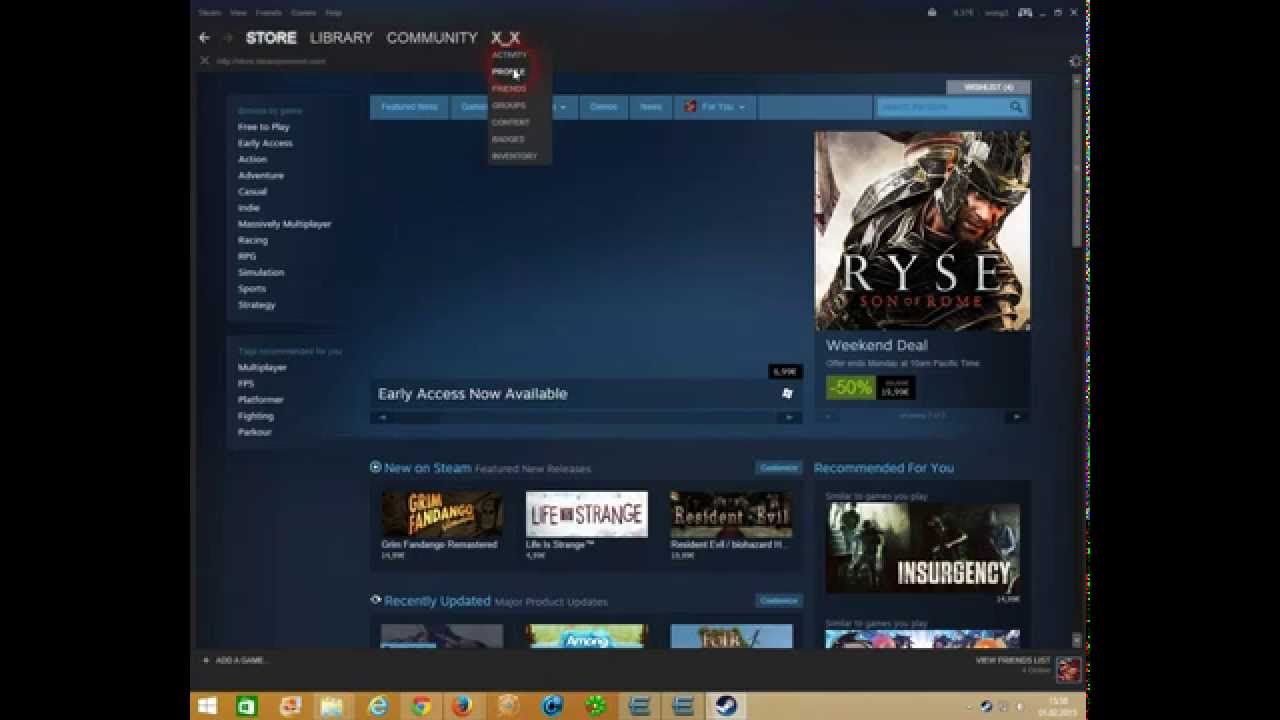Select CONTENT in user dropdown
Image resolution: width=1280 pixels, height=720 pixels.
[511, 122]
